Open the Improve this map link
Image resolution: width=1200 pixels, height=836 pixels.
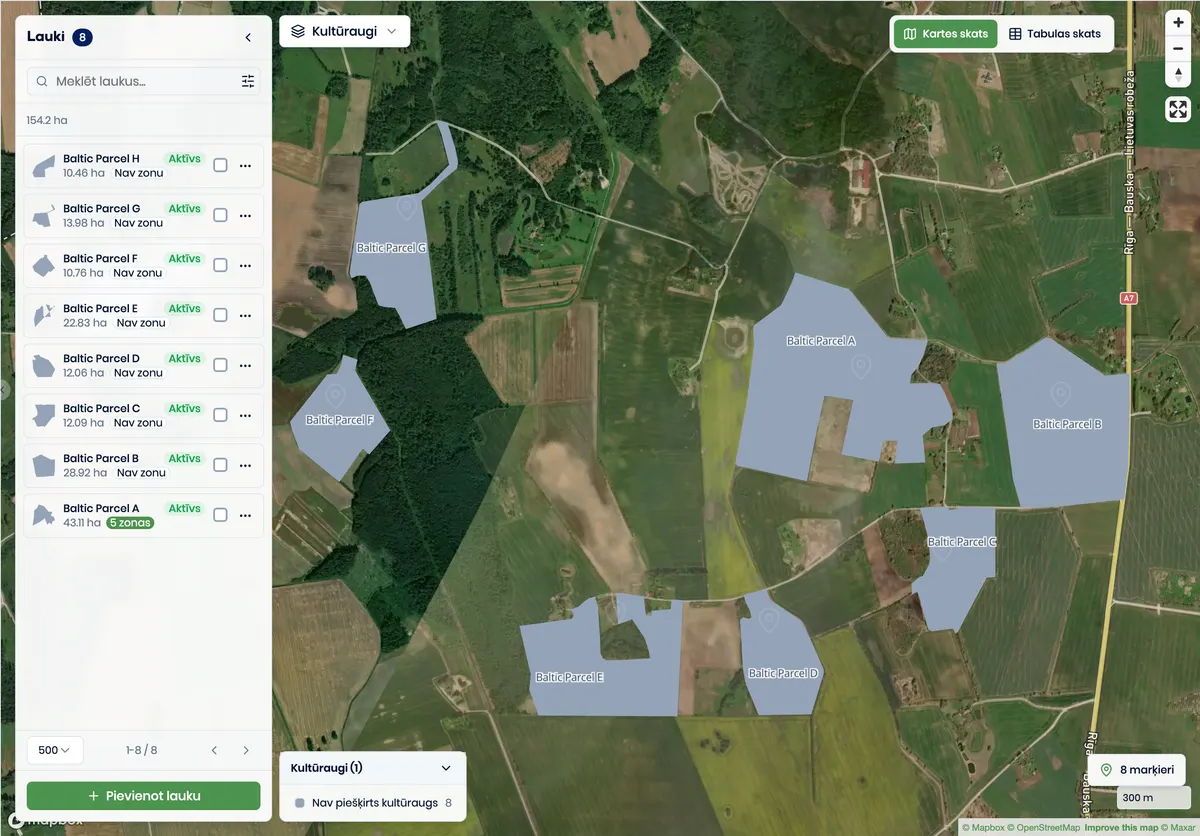coord(1120,828)
